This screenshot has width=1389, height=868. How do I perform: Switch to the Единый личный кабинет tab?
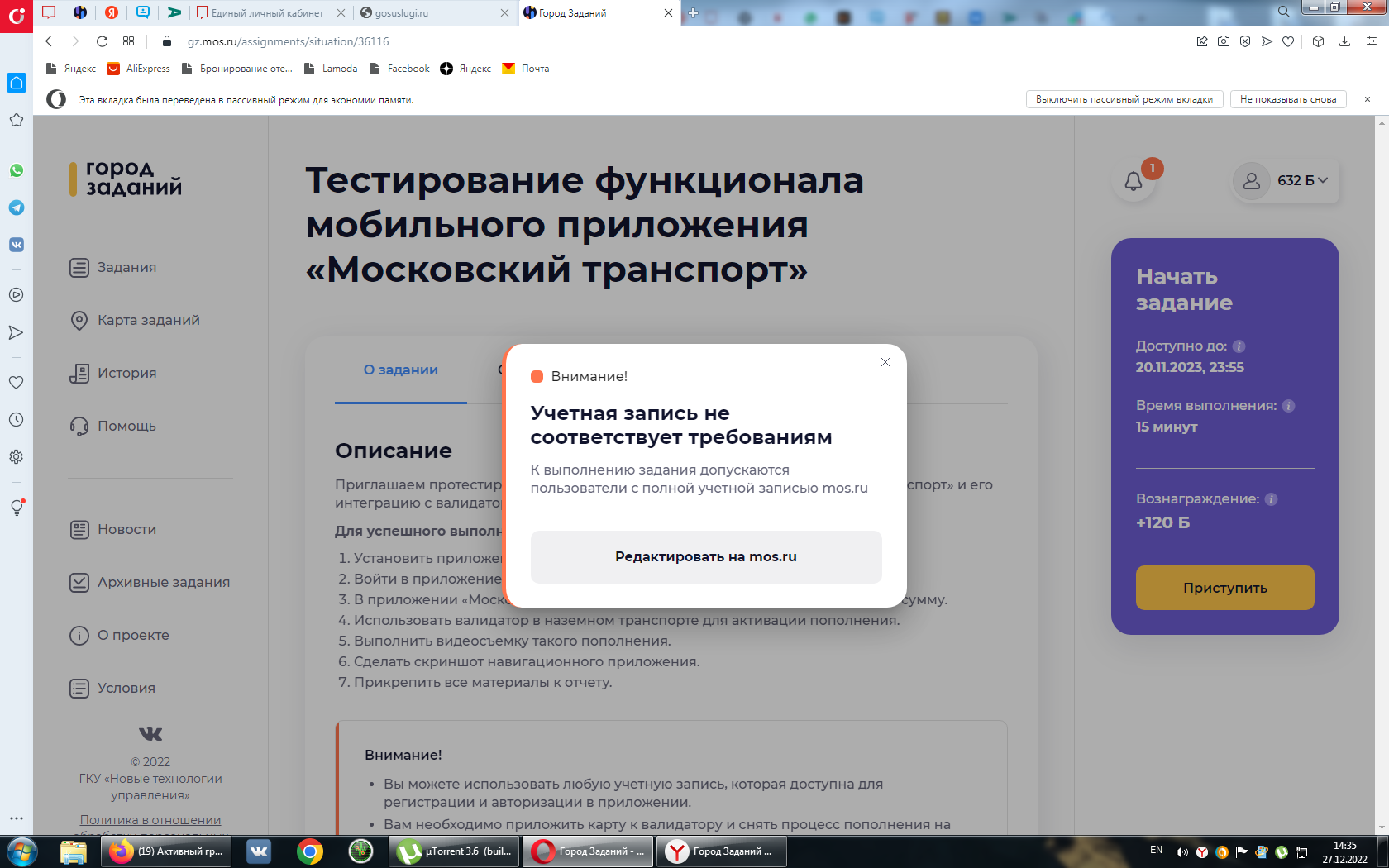click(270, 12)
